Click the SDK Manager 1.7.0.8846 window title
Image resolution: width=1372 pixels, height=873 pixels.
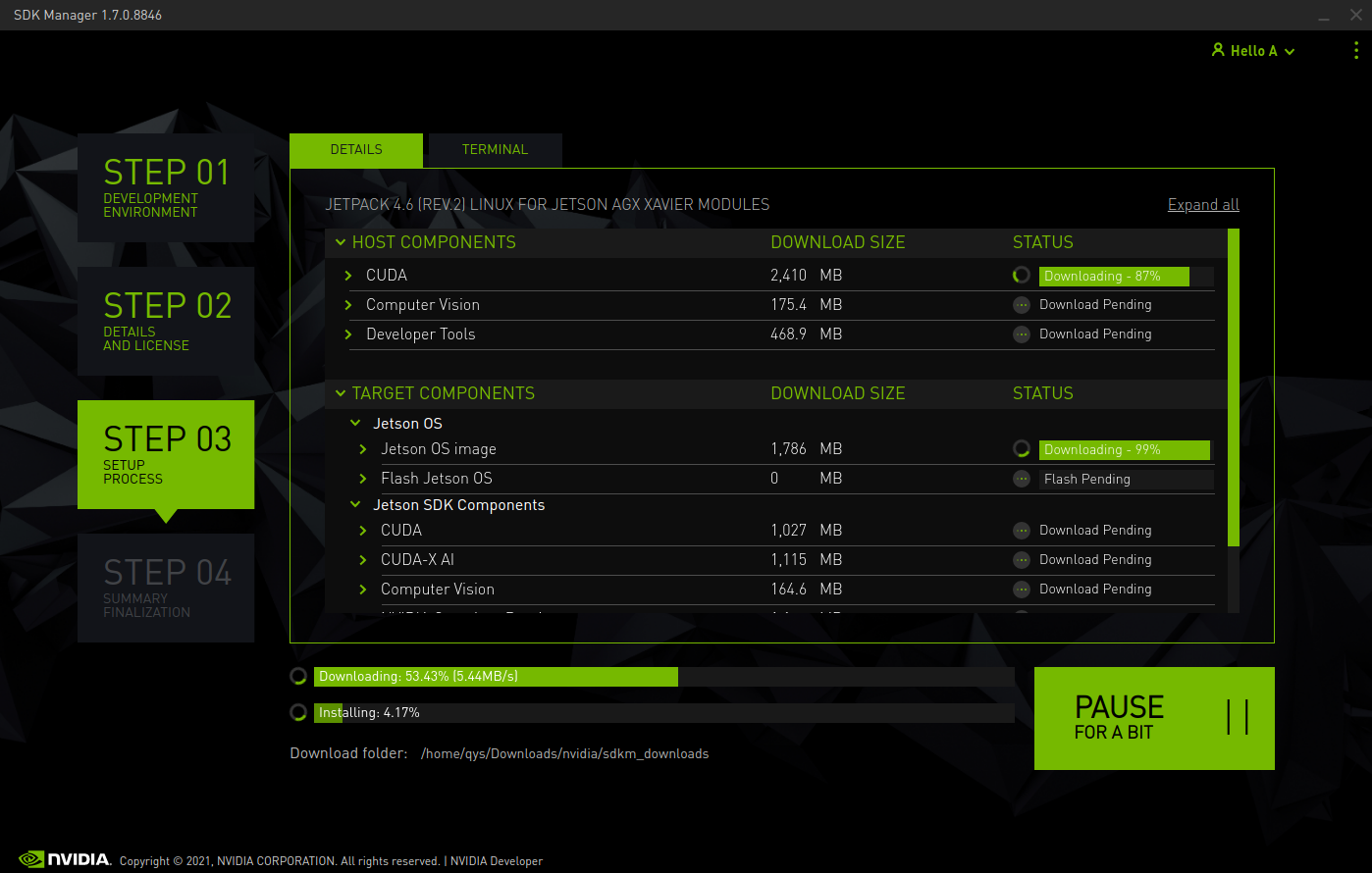(x=87, y=16)
